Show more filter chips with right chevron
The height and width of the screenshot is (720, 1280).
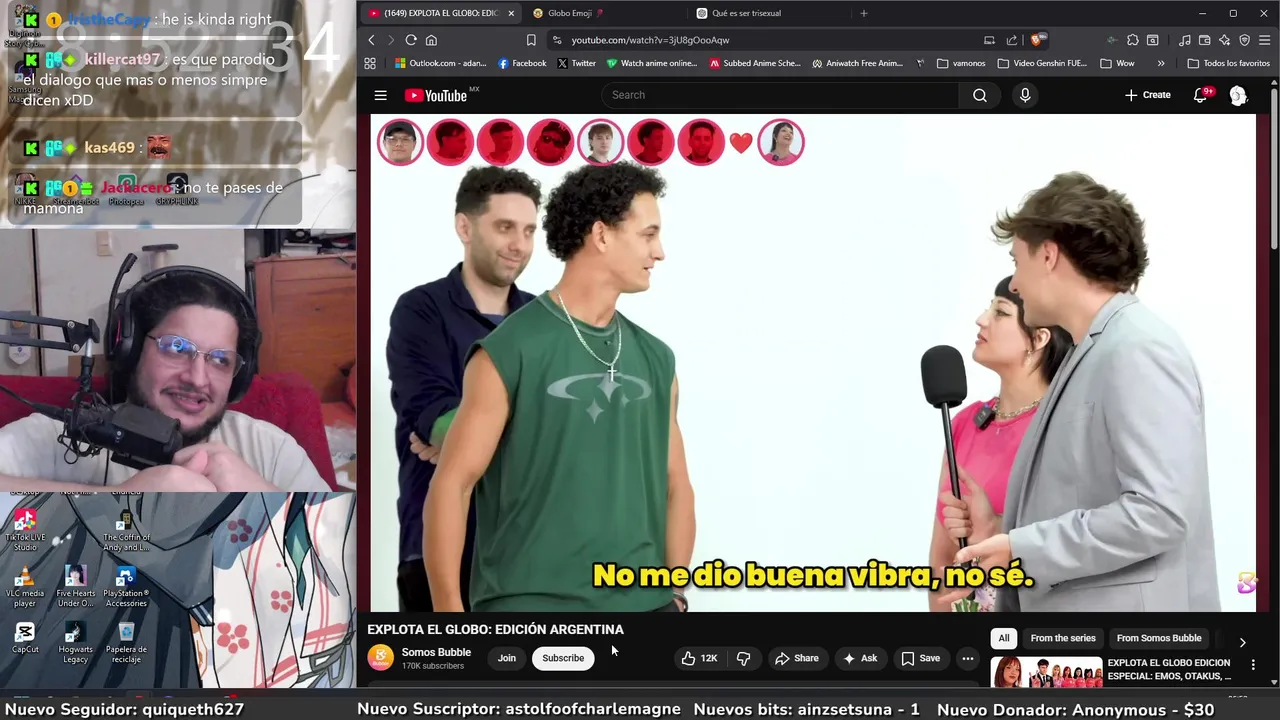pos(1242,642)
